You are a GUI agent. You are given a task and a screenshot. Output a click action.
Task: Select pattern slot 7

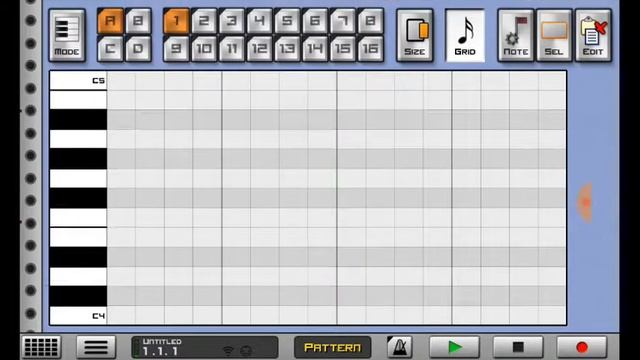[x=343, y=21]
